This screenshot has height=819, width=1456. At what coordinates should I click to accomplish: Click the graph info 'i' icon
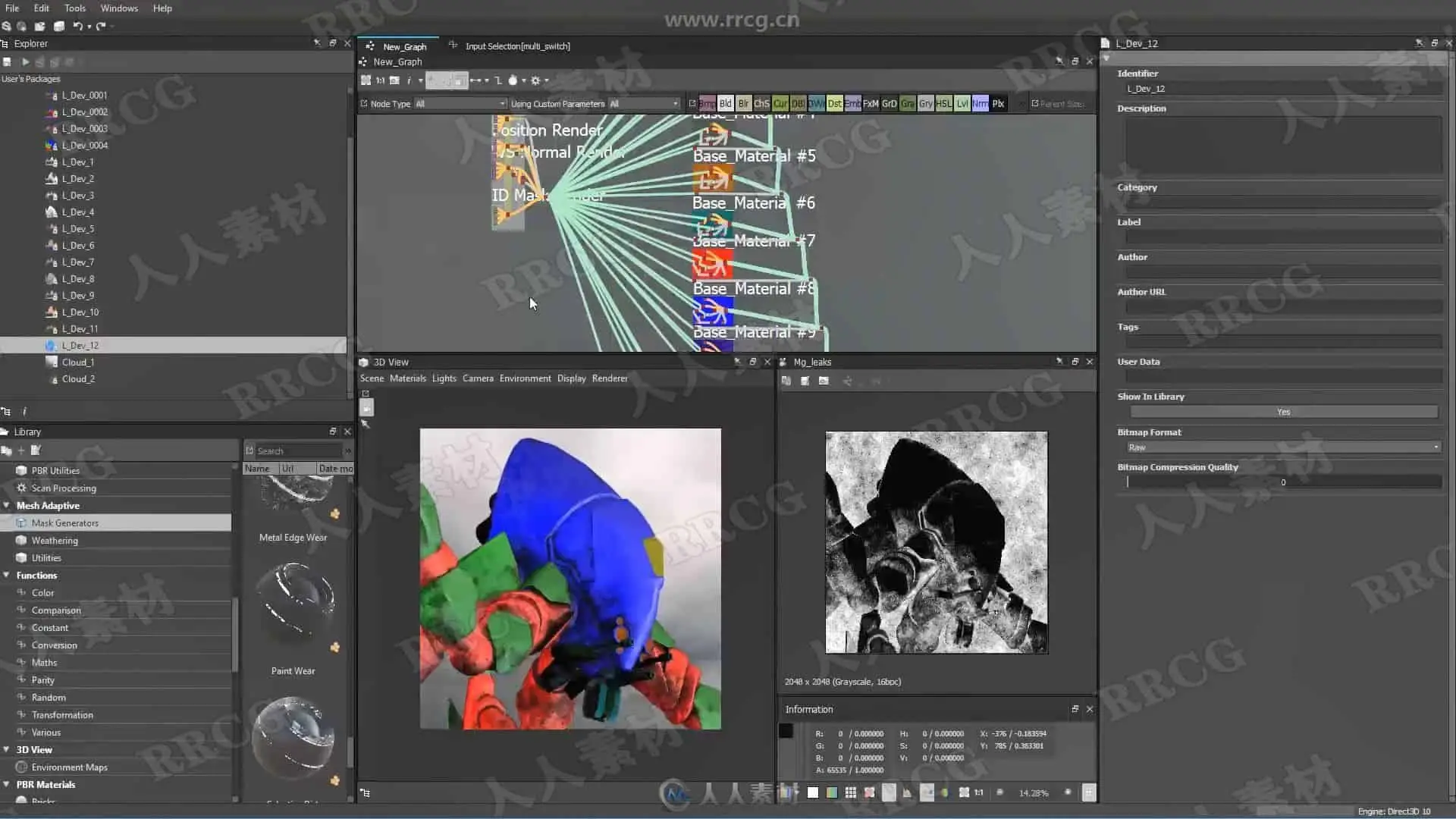click(x=409, y=80)
